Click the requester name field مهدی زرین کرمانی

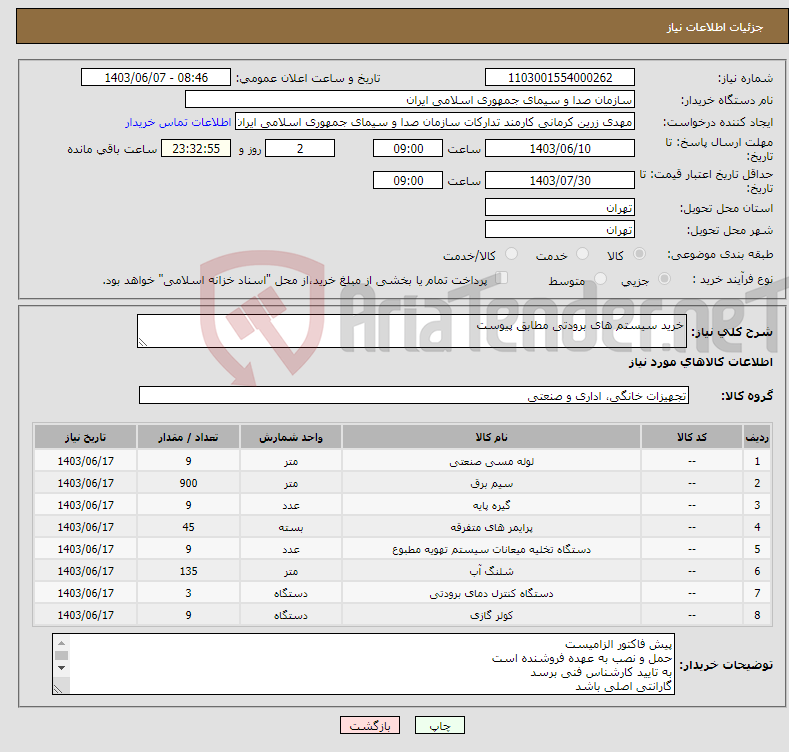click(435, 122)
